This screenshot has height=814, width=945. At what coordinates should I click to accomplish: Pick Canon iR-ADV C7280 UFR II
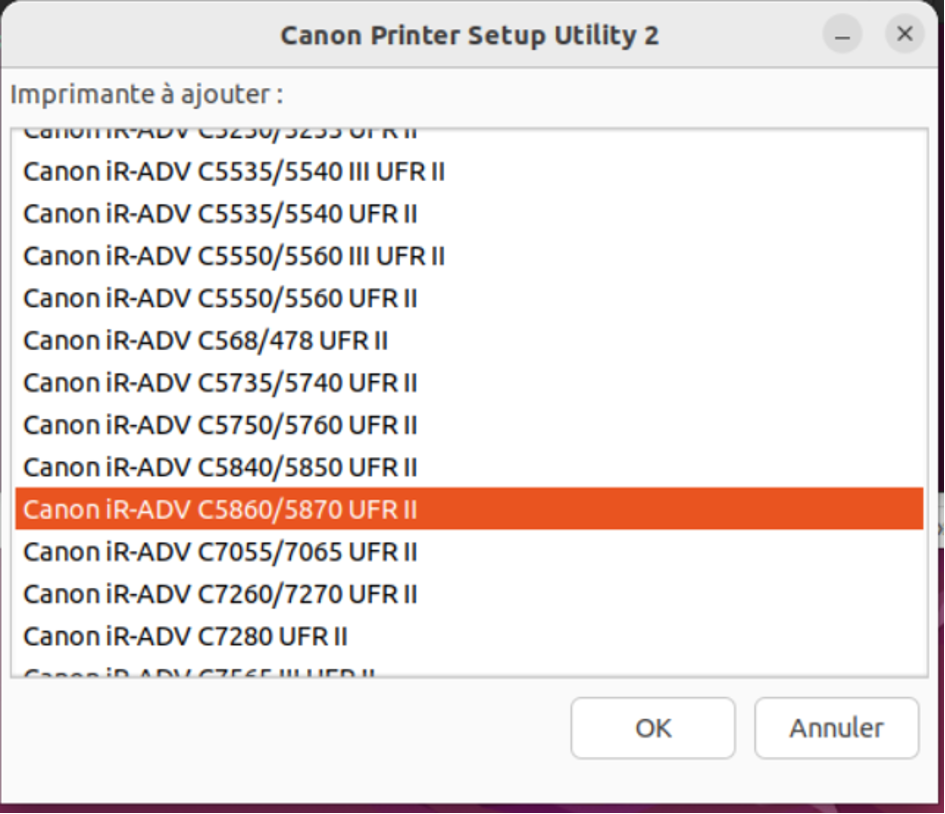(x=185, y=637)
